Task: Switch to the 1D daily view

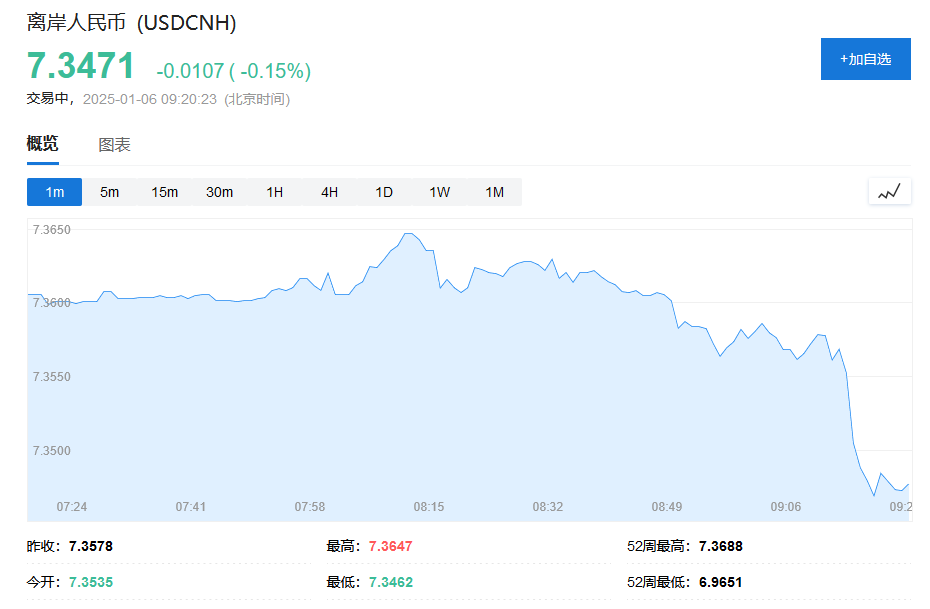Action: pos(384,192)
